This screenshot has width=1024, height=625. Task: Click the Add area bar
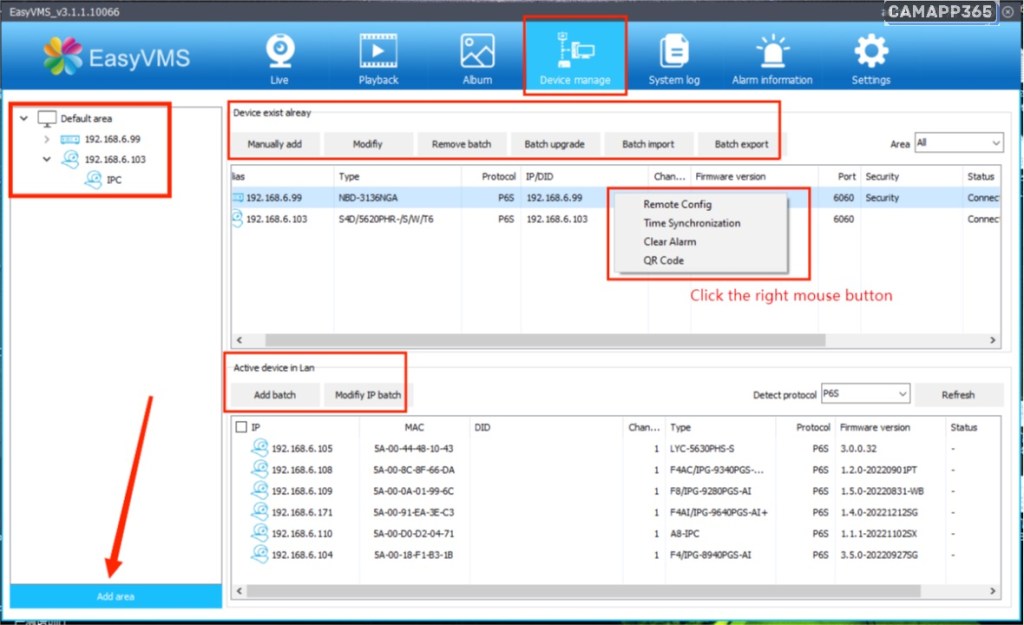116,596
